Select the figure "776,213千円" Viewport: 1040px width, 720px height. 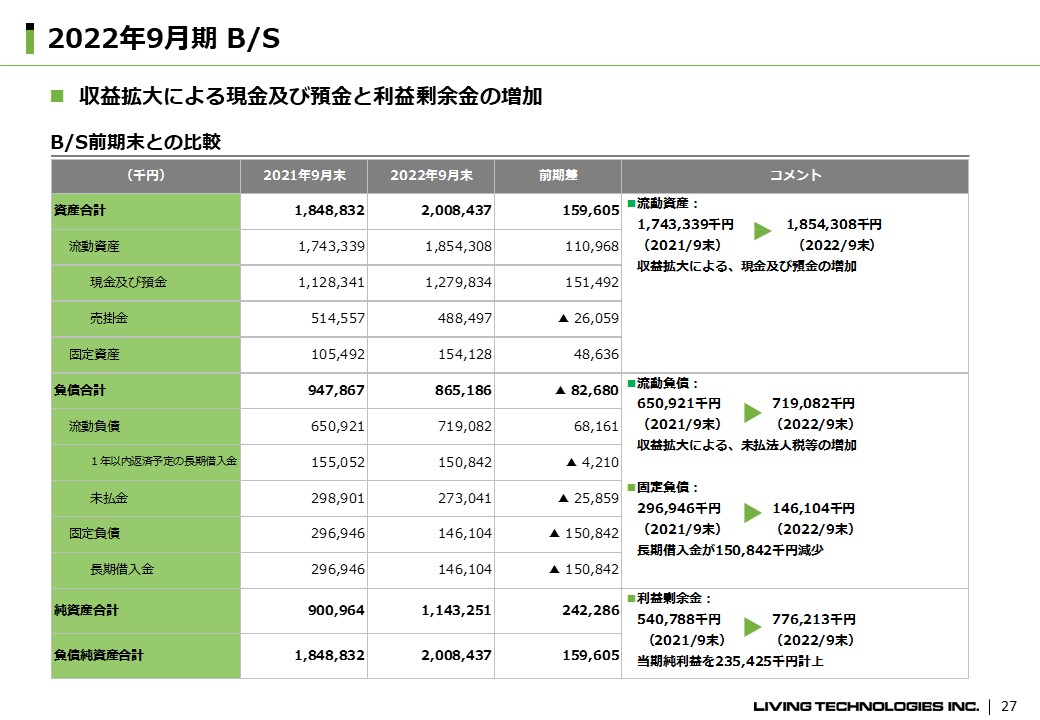(x=814, y=620)
